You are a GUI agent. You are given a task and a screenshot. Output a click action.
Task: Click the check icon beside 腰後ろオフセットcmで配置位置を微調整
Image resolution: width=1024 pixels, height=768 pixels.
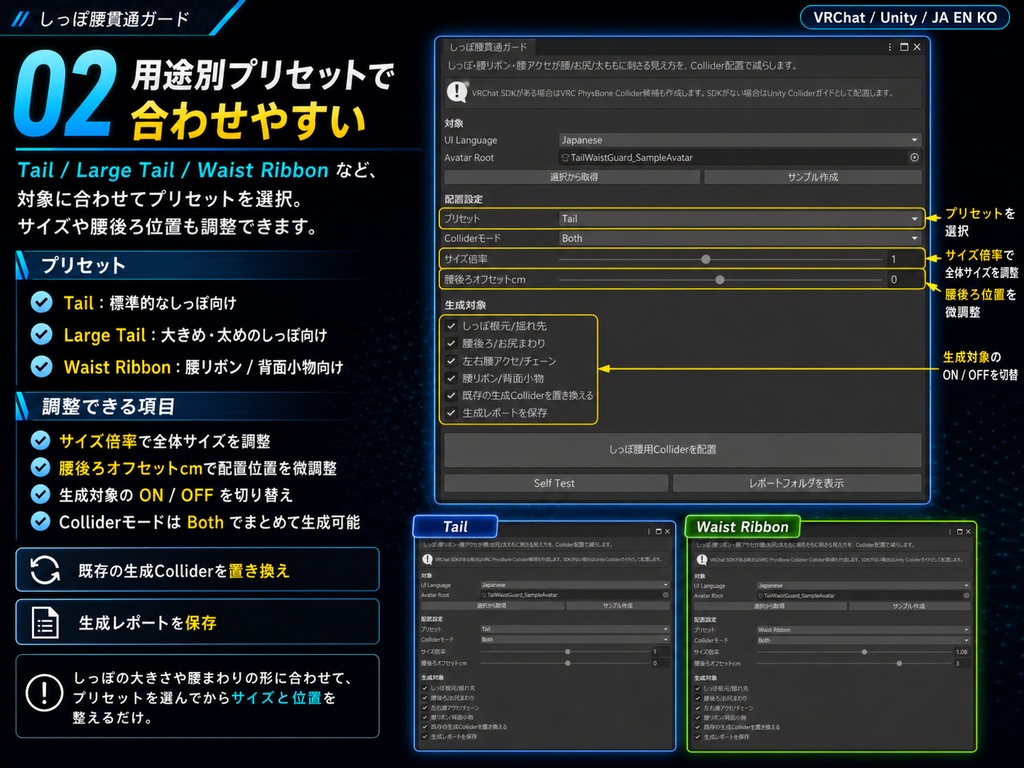click(40, 468)
